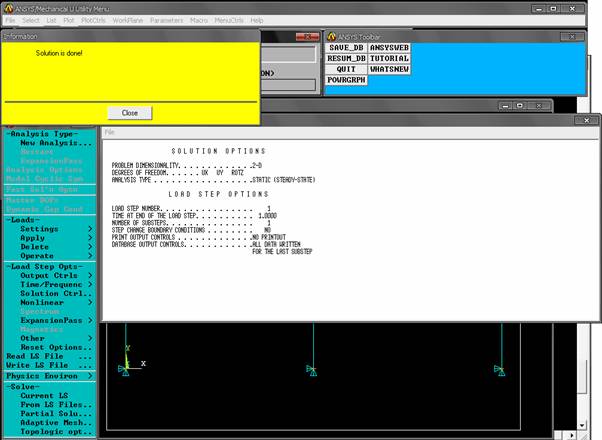Minimize the ANSYS Graphics window

point(506,106)
